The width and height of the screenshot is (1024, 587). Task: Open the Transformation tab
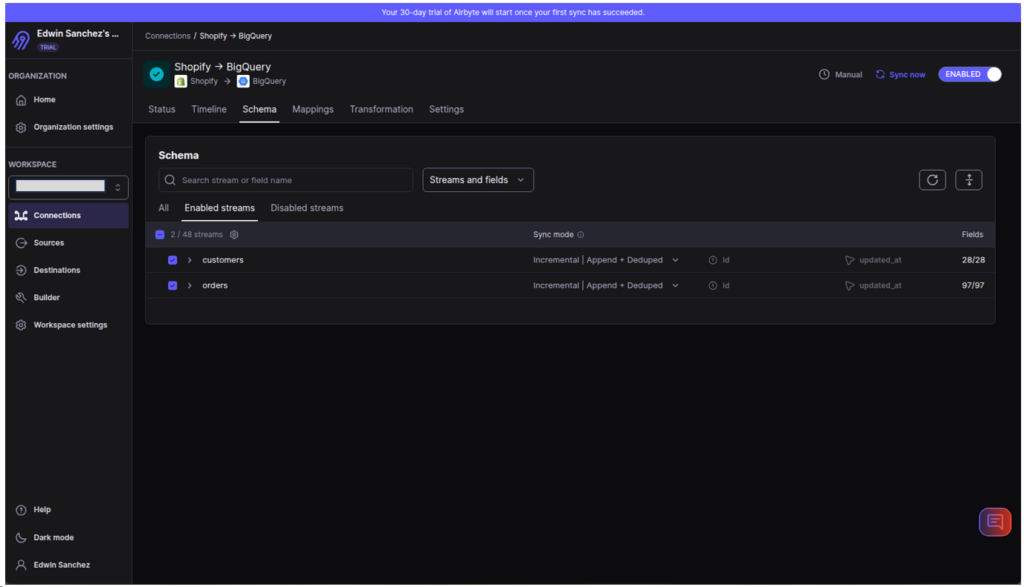(x=381, y=109)
